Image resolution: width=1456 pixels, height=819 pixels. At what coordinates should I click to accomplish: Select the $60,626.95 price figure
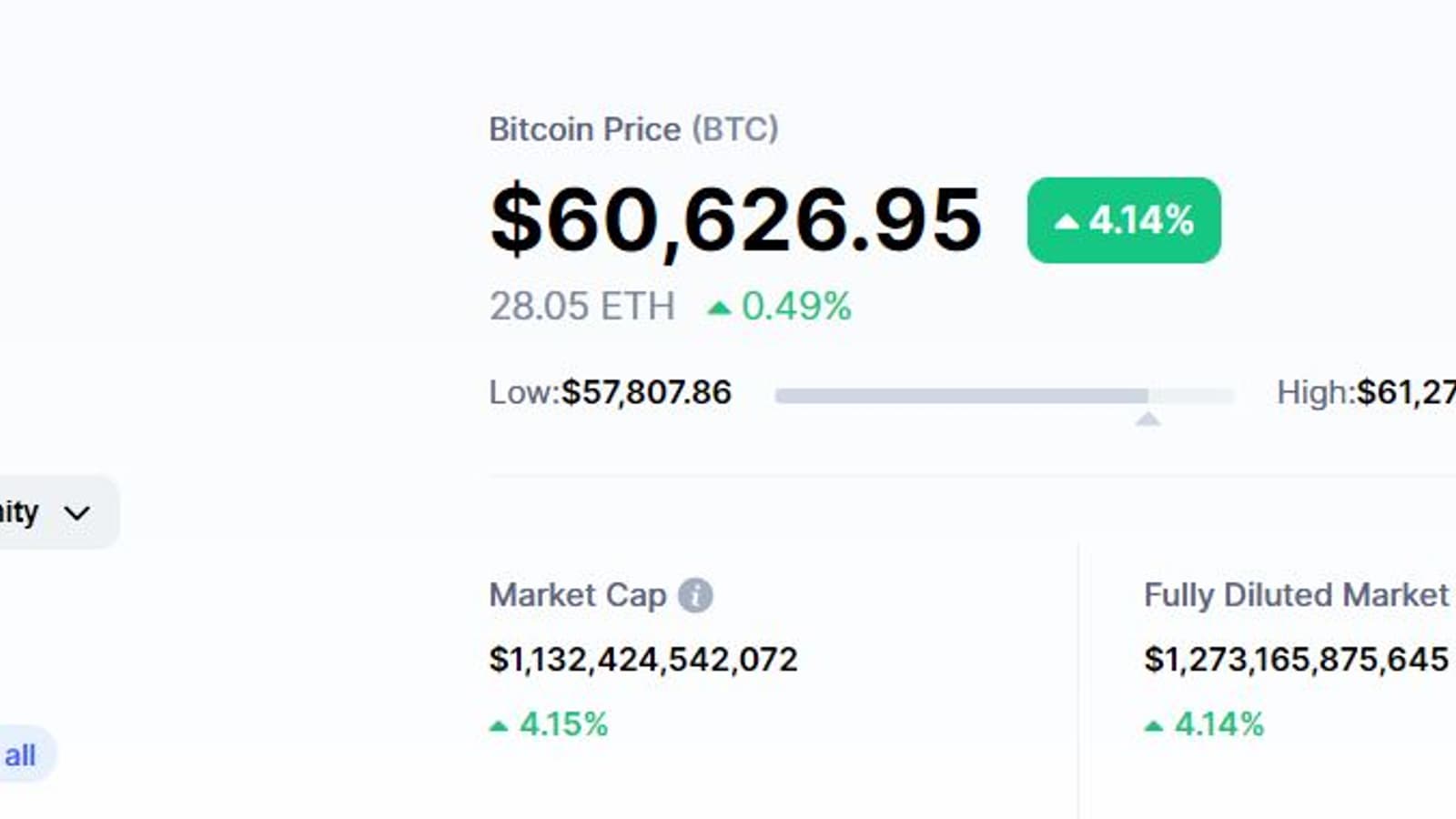point(735,220)
